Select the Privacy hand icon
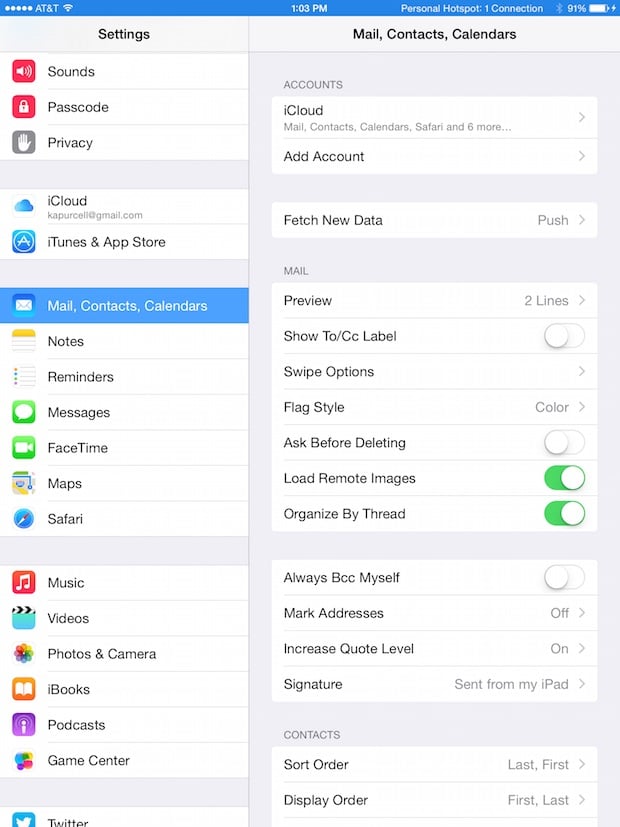 point(24,142)
